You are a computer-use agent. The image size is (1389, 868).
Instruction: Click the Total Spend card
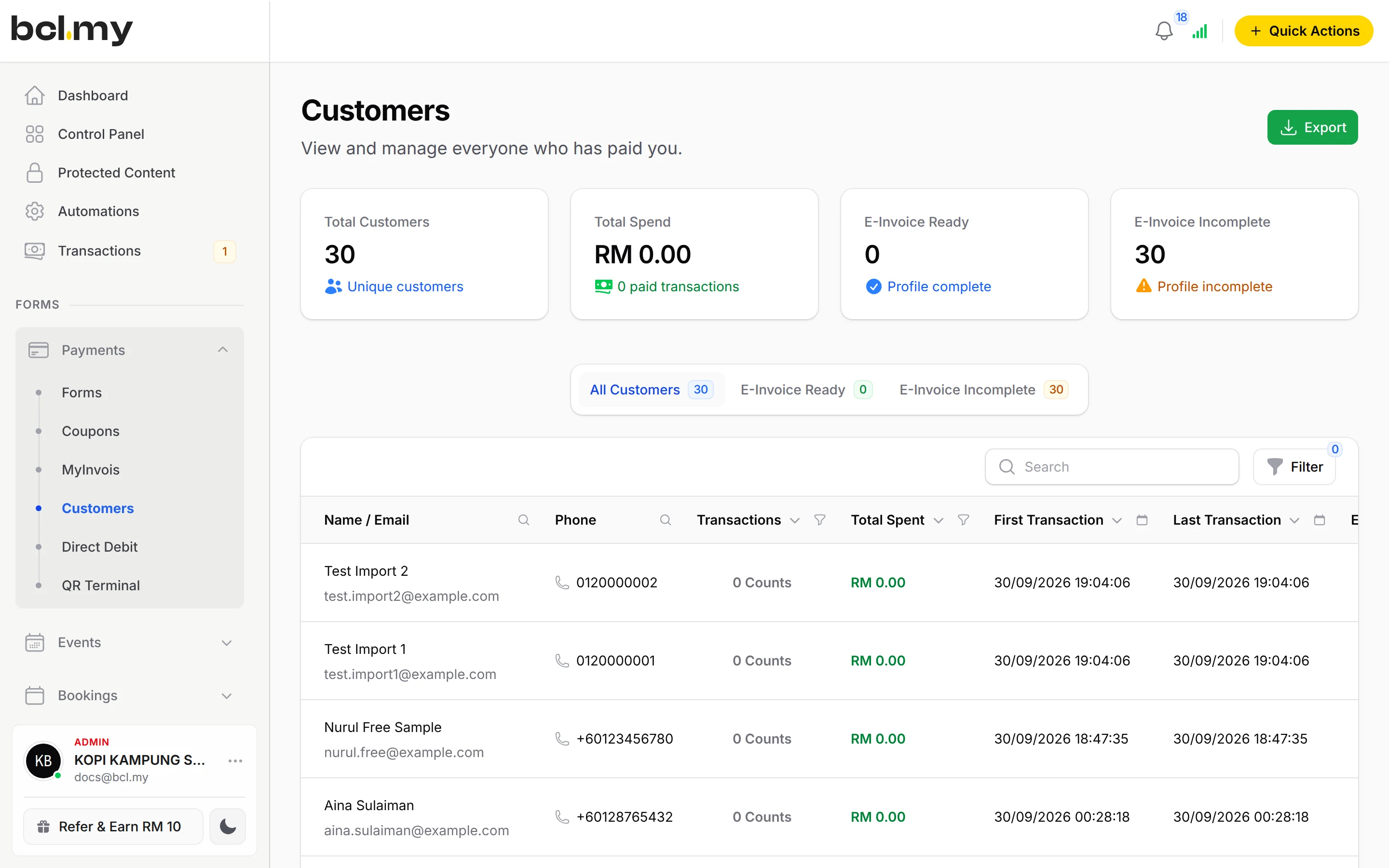pyautogui.click(x=694, y=254)
